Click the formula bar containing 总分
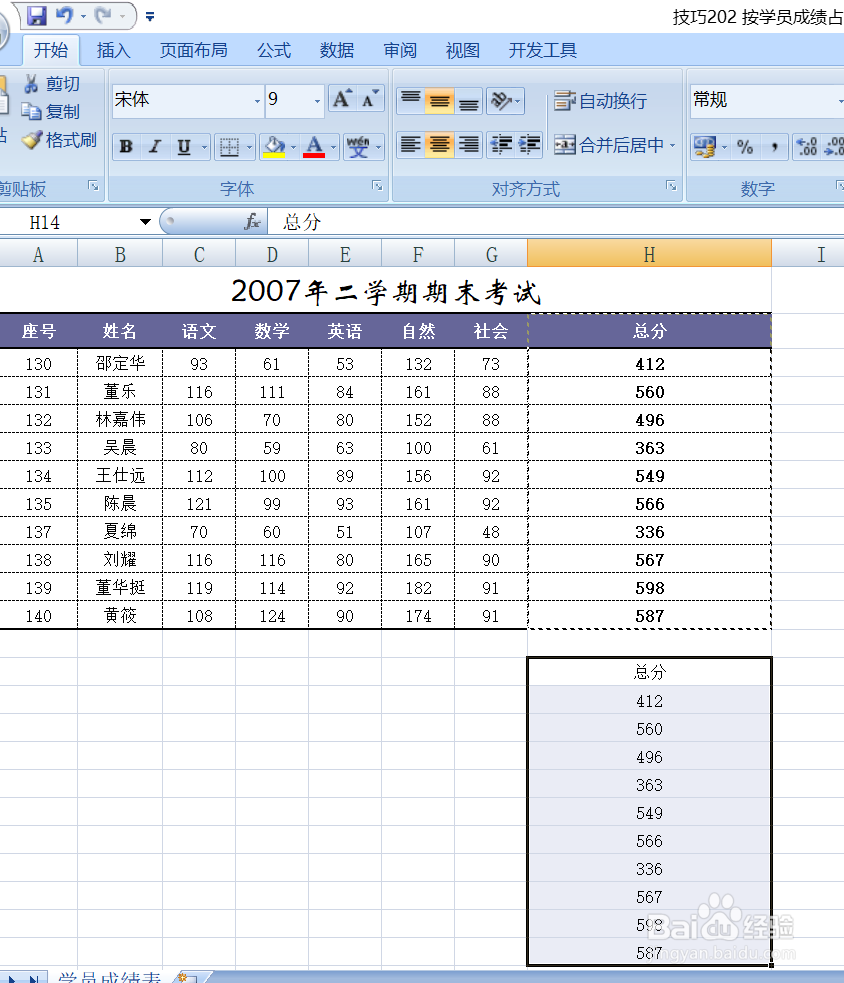Screen dimensions: 844x983 (556, 222)
